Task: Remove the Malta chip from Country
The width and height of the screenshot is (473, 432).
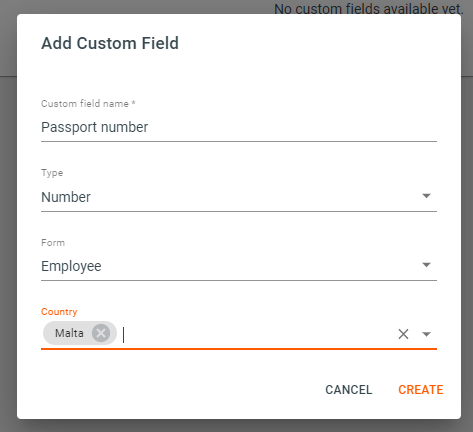Action: 101,333
